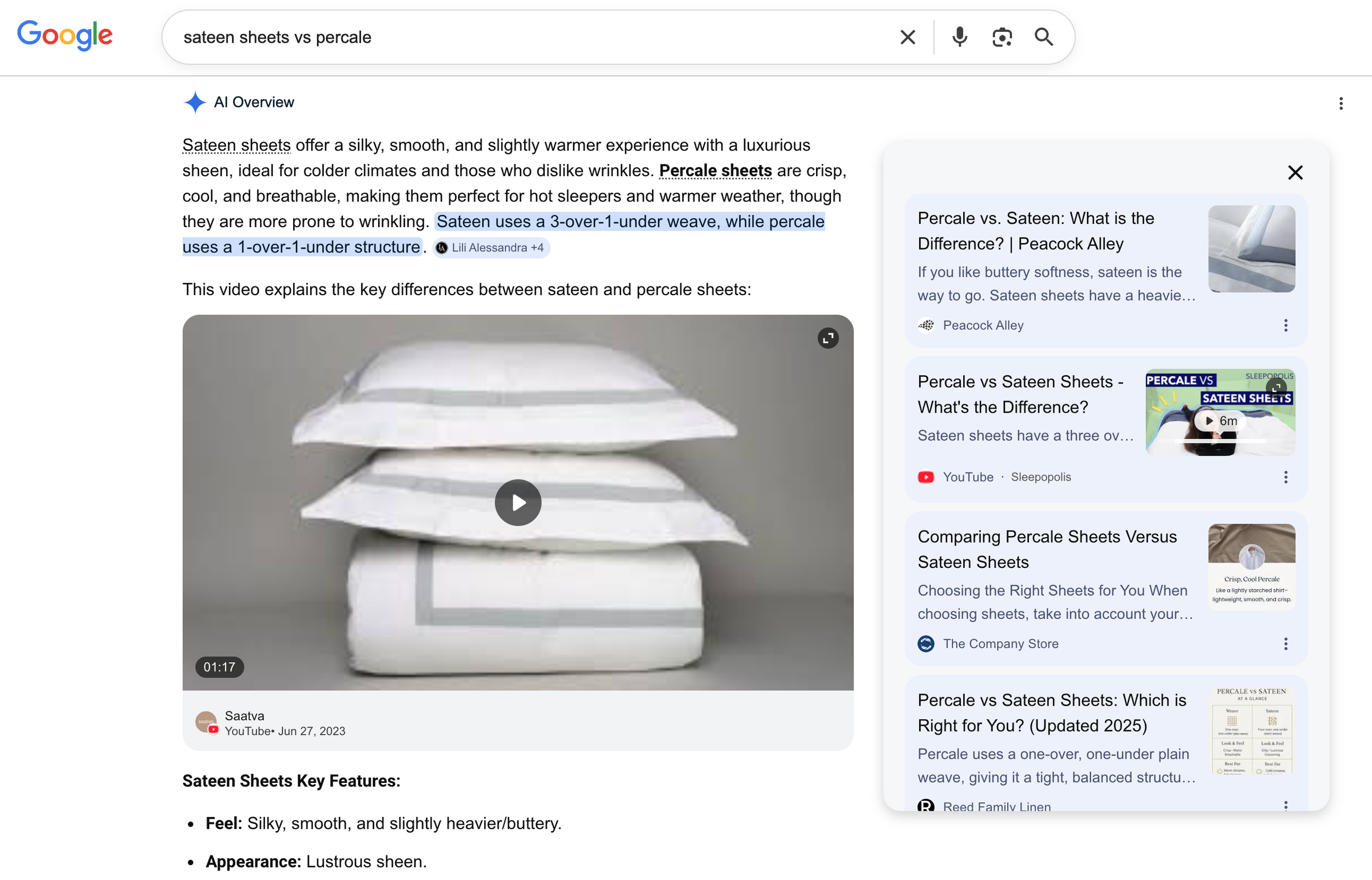Click the magnifying glass search button
The image size is (1372, 880).
1043,37
